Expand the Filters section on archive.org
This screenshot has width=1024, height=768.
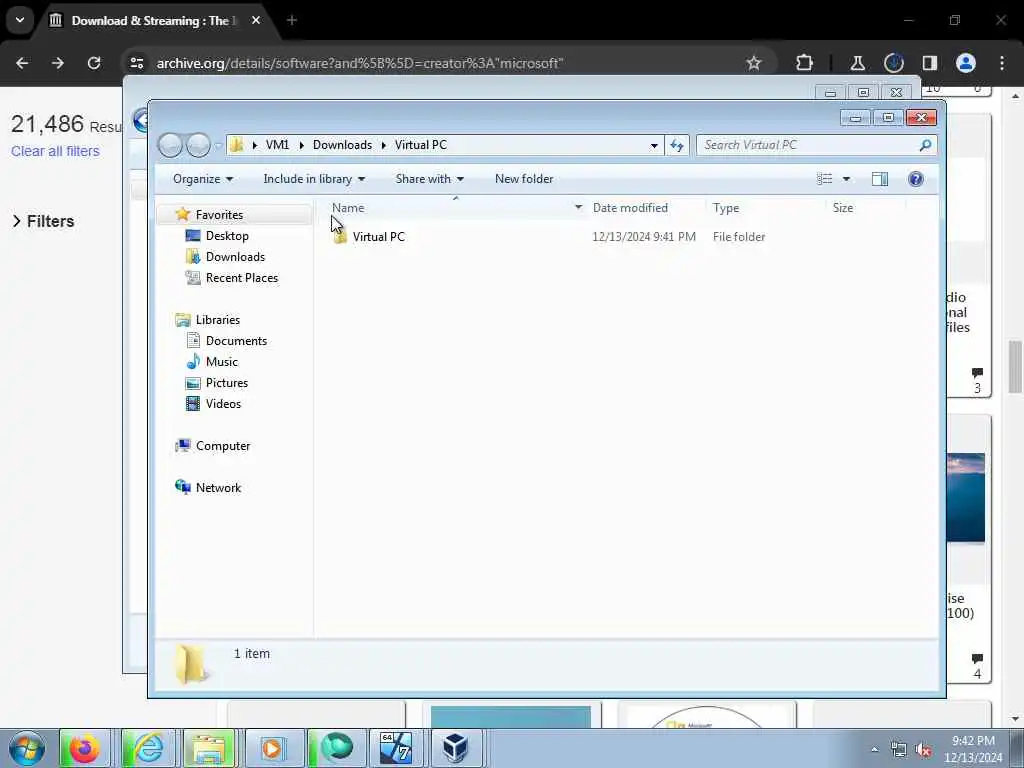pyautogui.click(x=43, y=221)
